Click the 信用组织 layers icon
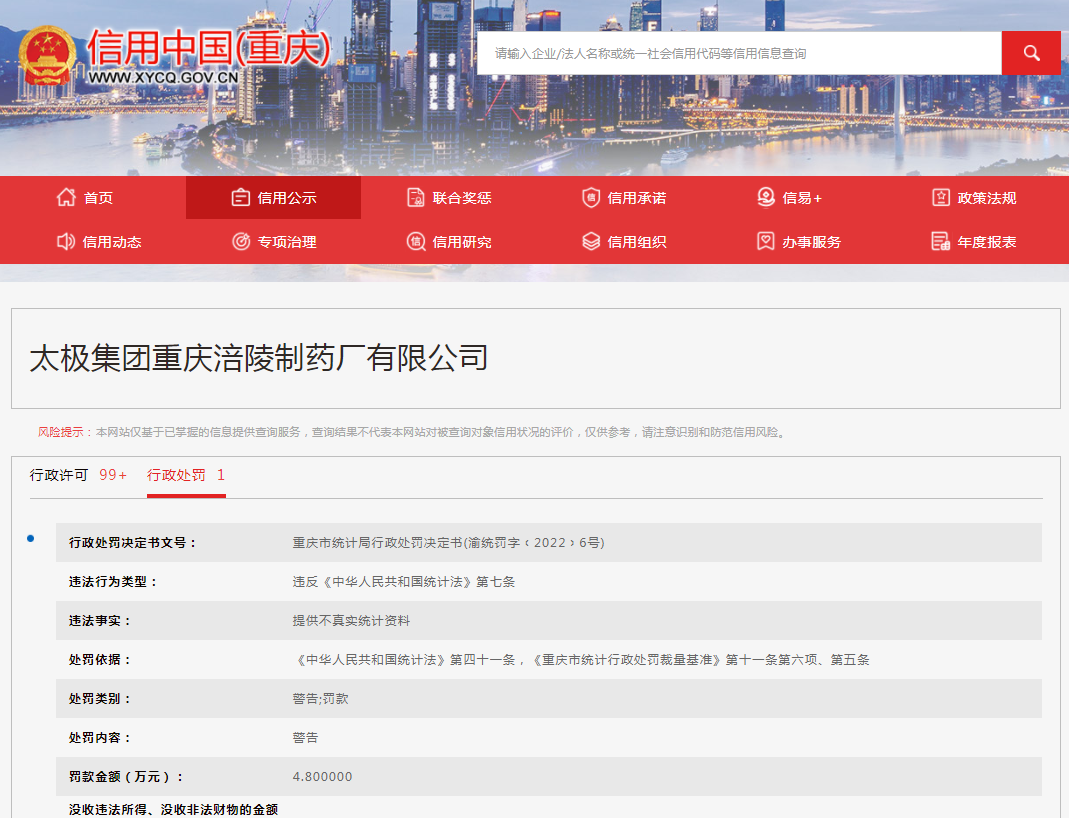 (591, 241)
